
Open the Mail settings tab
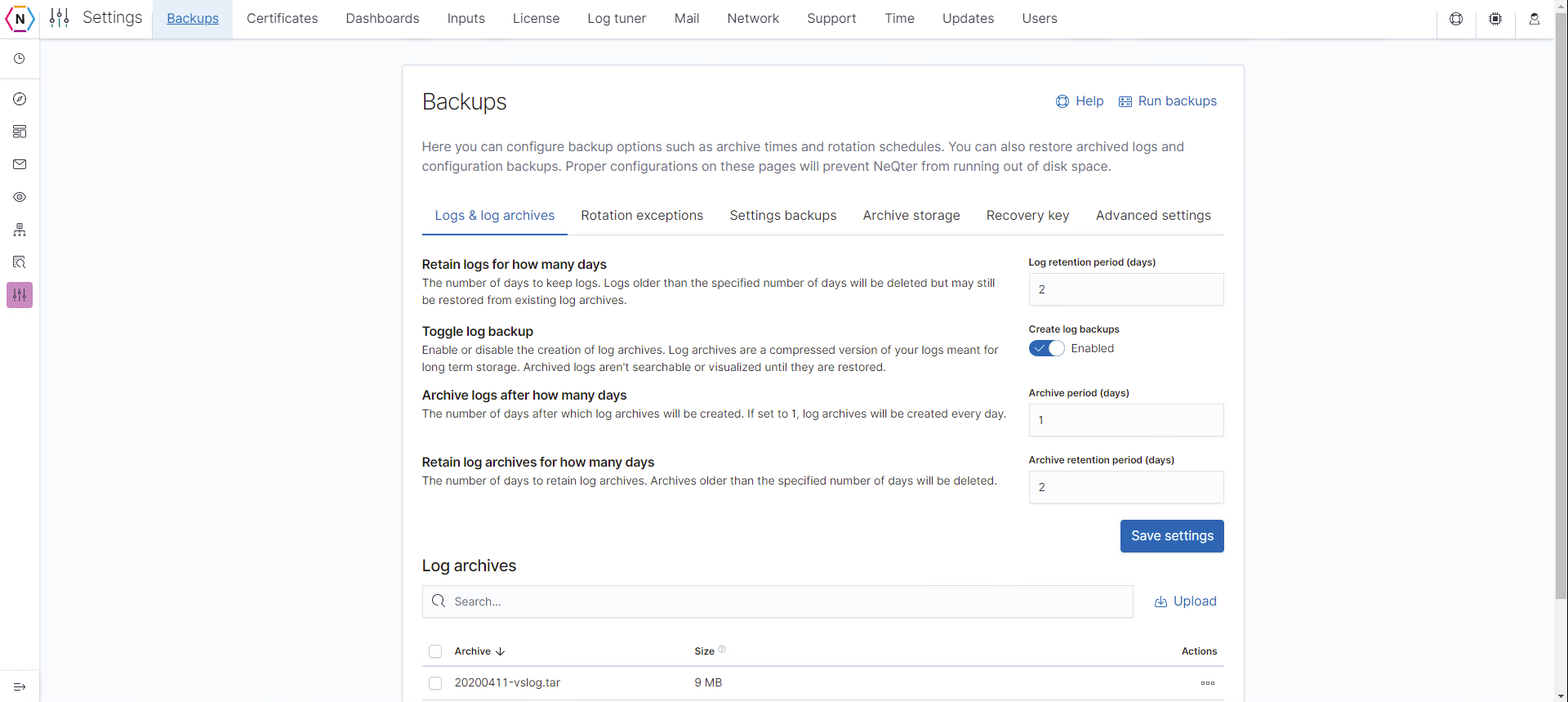(687, 18)
